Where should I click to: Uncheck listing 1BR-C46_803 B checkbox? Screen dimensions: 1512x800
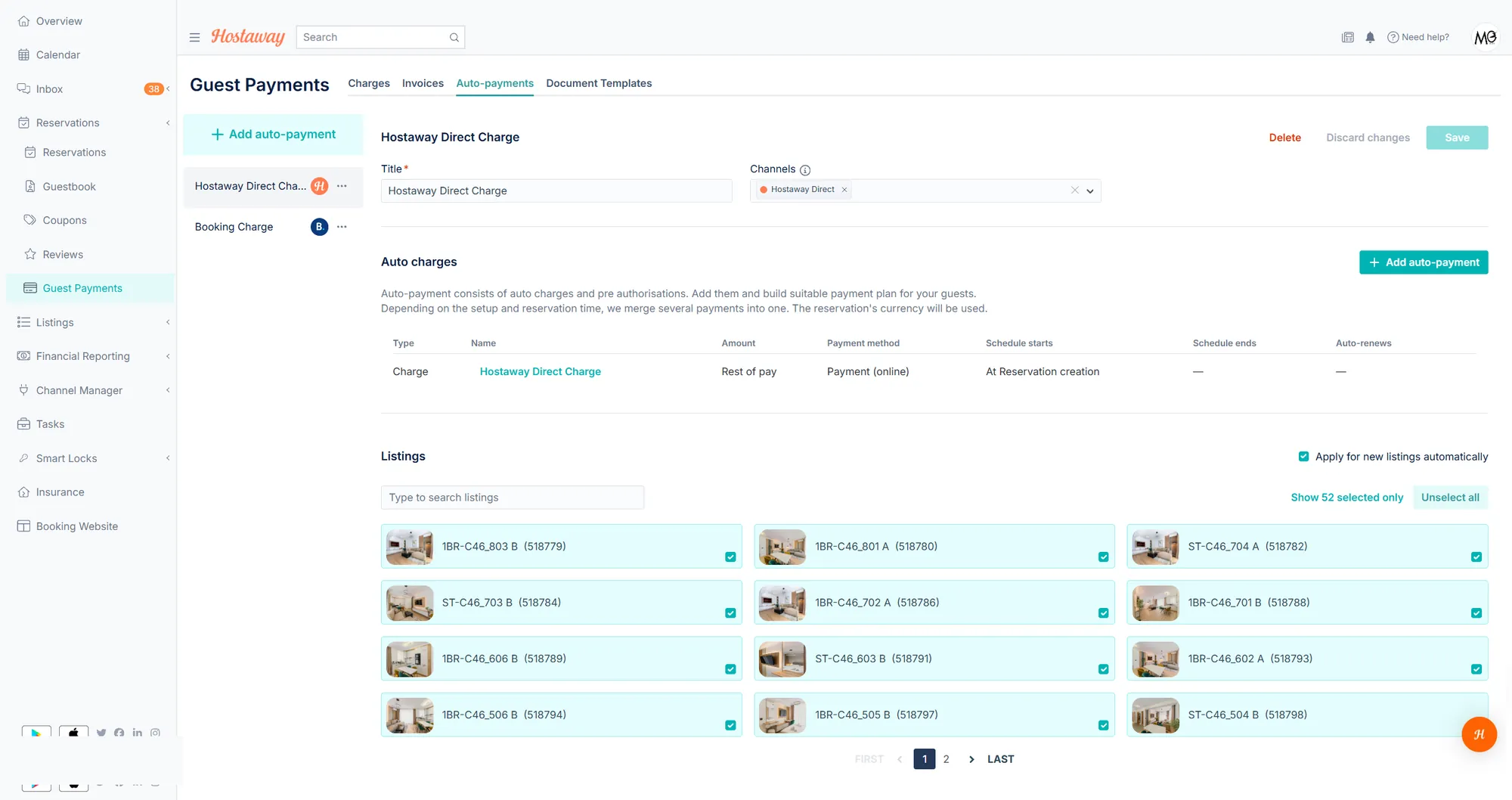[x=730, y=557]
